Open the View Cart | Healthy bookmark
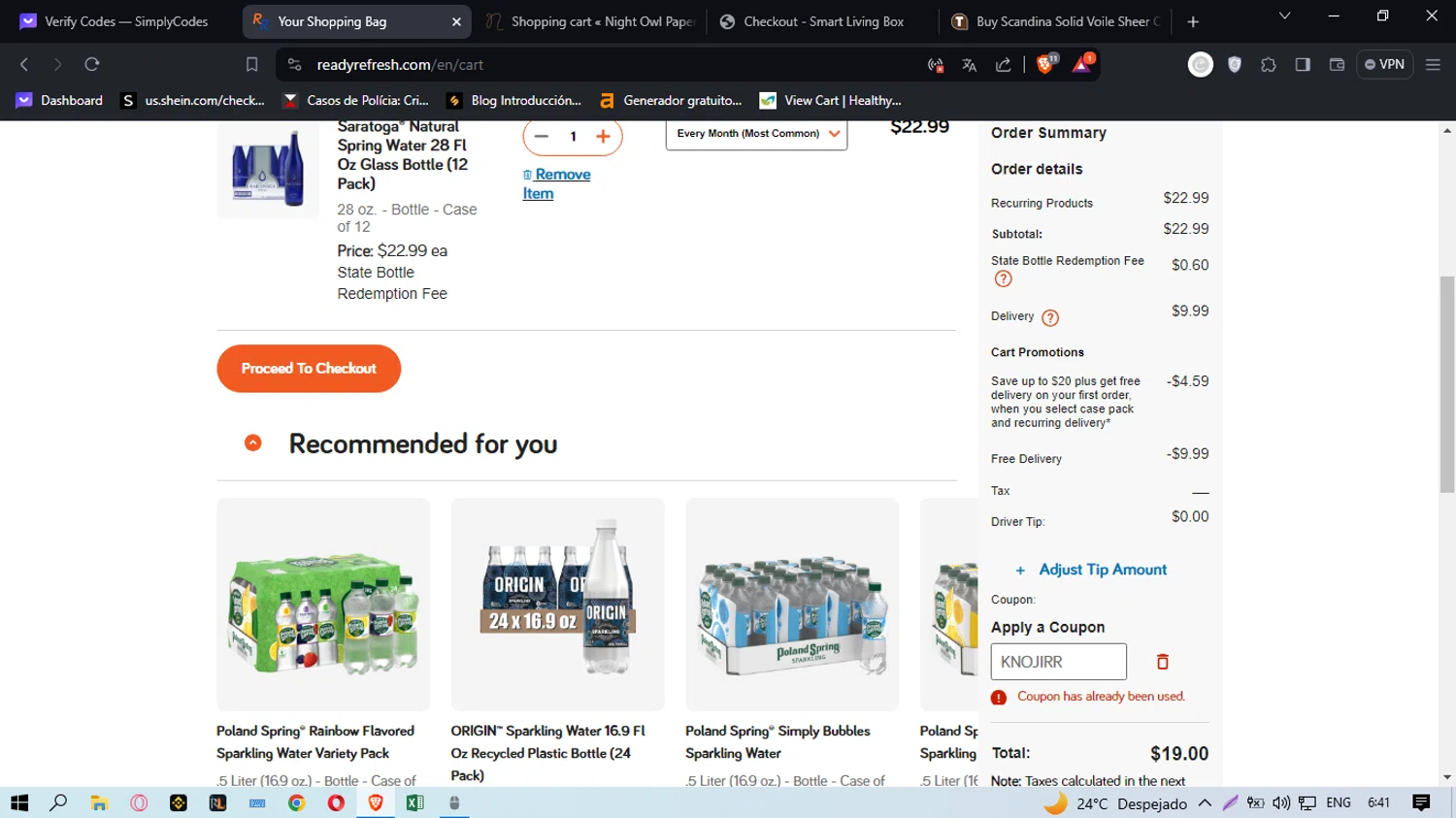The width and height of the screenshot is (1456, 818). pyautogui.click(x=831, y=100)
